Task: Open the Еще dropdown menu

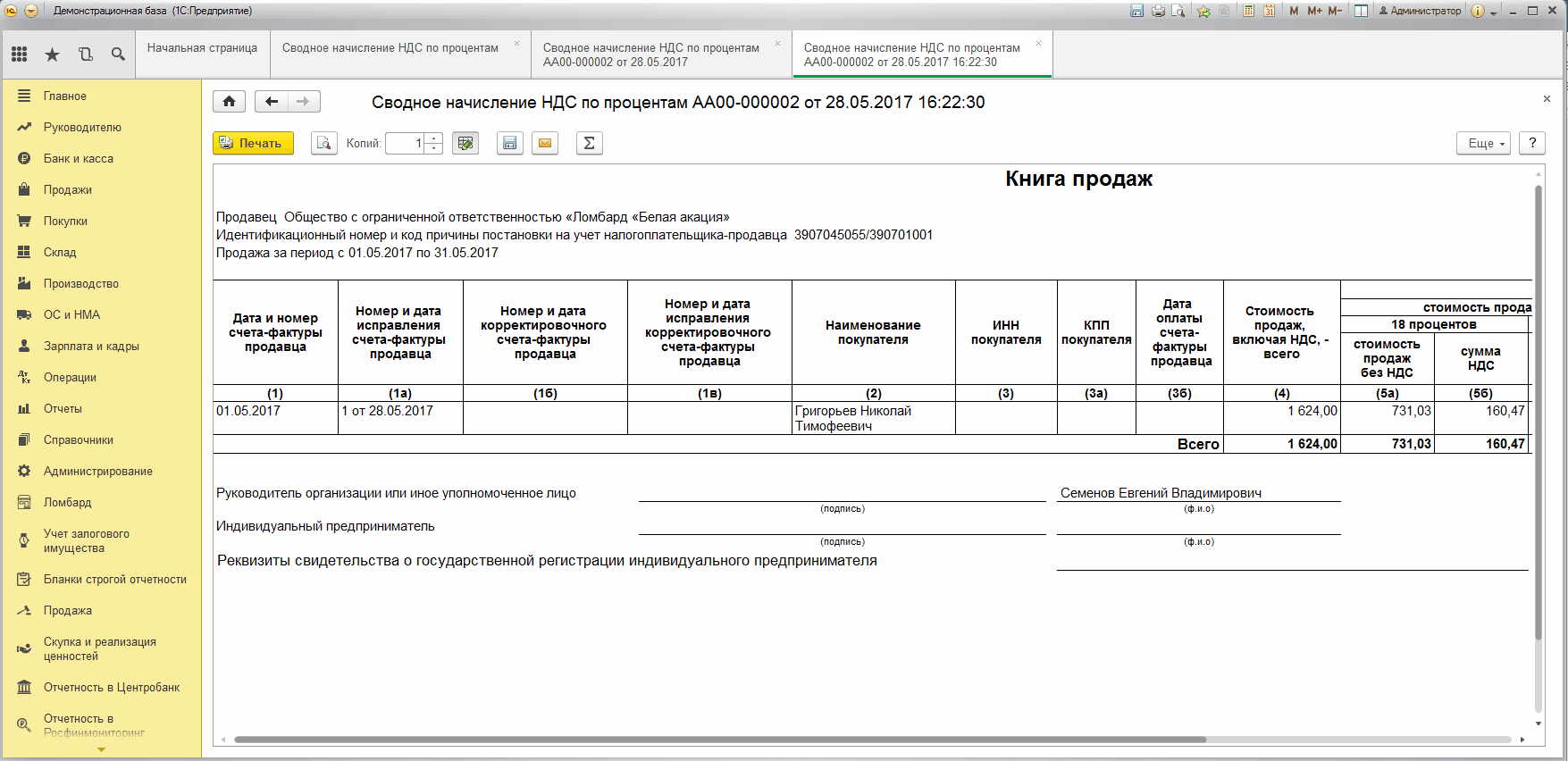Action: 1483,143
